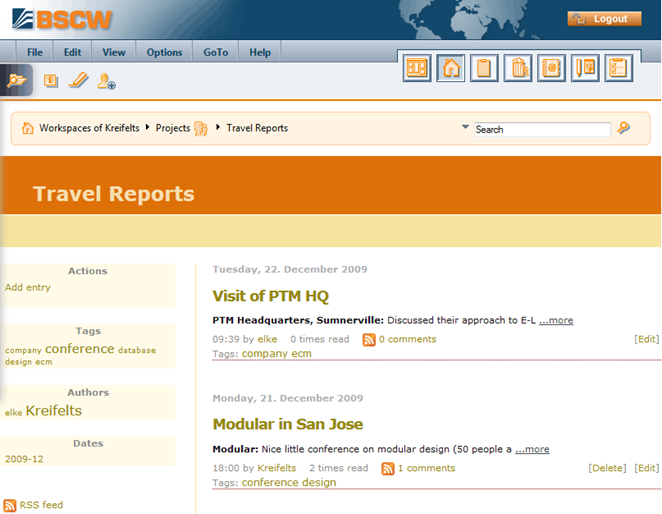Open the View menu
The width and height of the screenshot is (662, 514).
114,52
